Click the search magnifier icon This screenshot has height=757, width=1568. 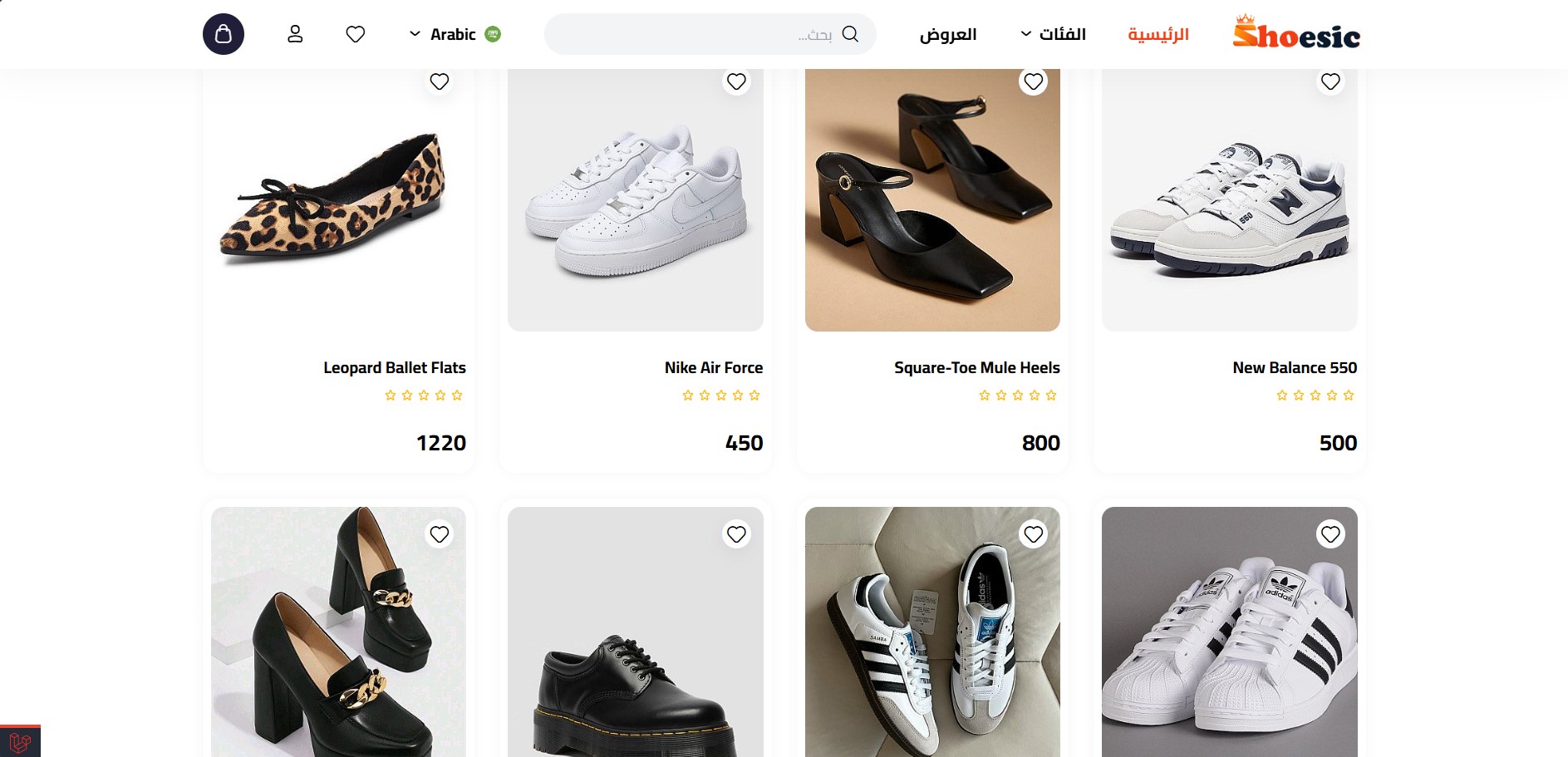click(850, 34)
